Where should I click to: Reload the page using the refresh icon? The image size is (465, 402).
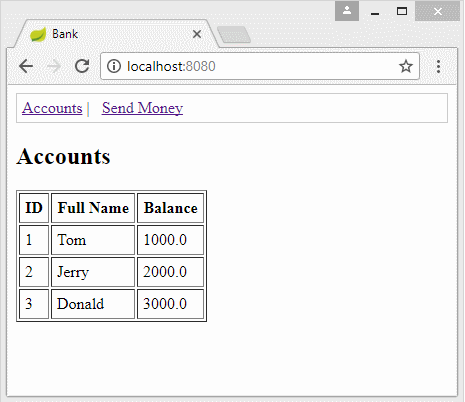click(x=82, y=66)
